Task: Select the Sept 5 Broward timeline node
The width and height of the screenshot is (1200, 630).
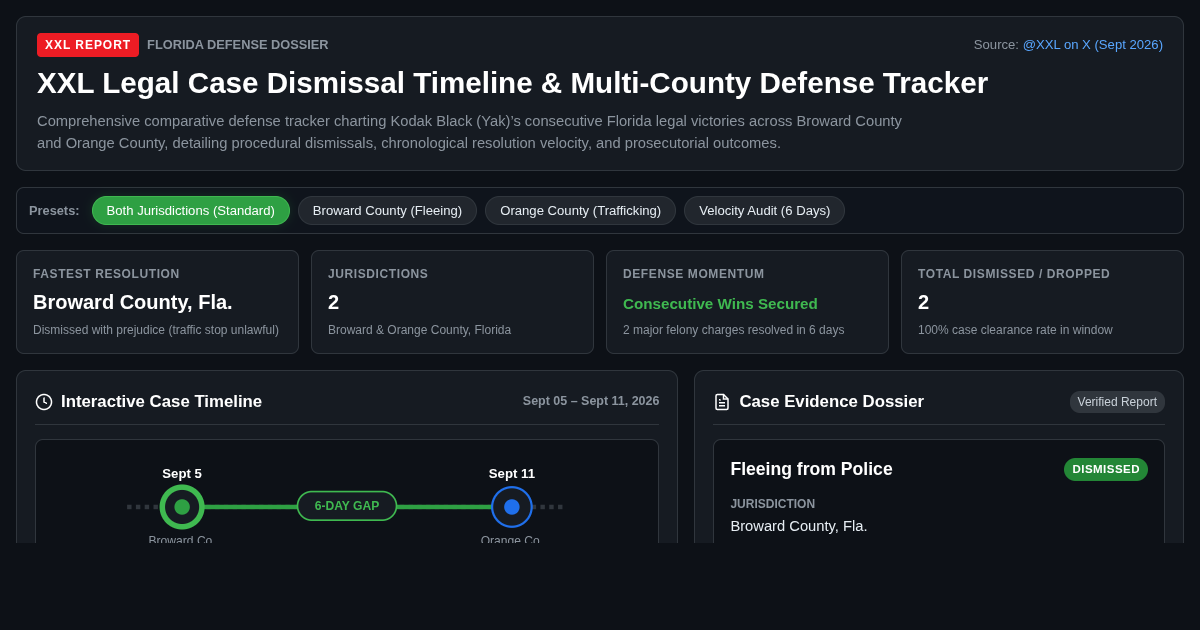Action: point(182,507)
